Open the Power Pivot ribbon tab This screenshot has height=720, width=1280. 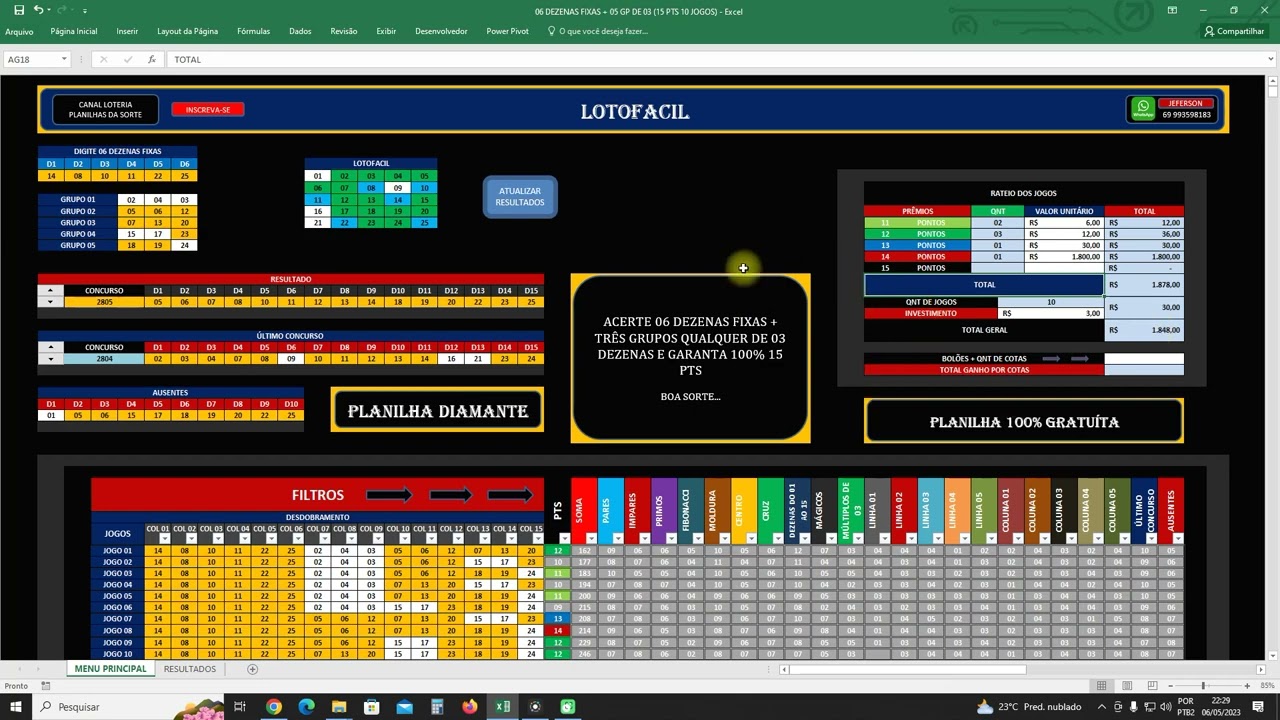tap(507, 31)
